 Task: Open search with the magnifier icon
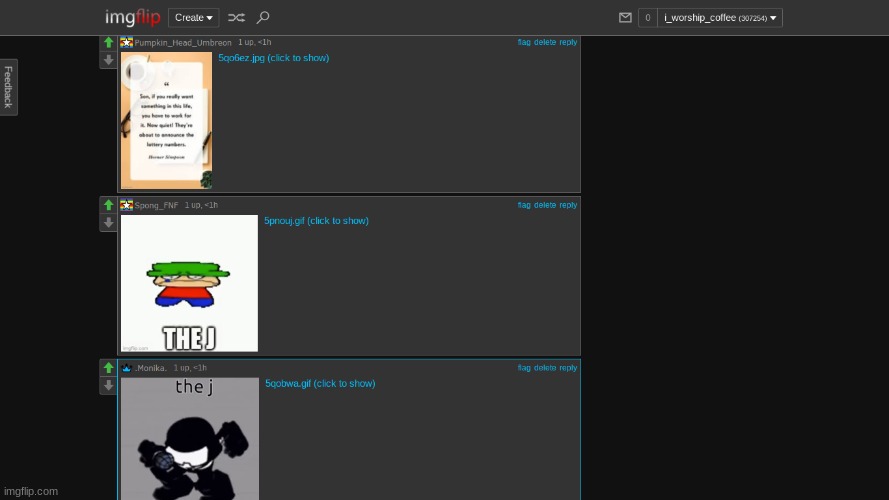263,17
